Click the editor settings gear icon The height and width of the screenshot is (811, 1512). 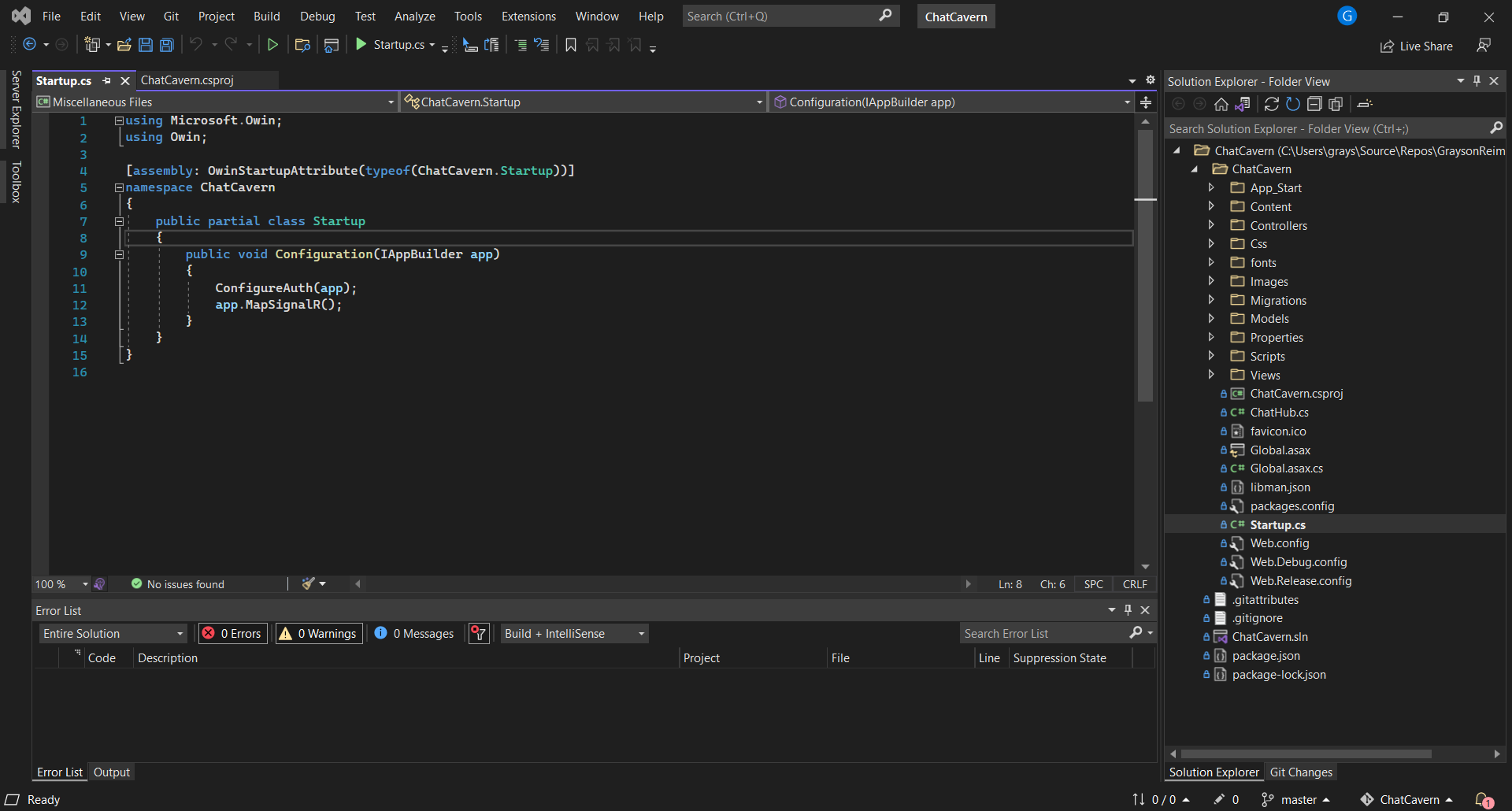tap(1150, 80)
